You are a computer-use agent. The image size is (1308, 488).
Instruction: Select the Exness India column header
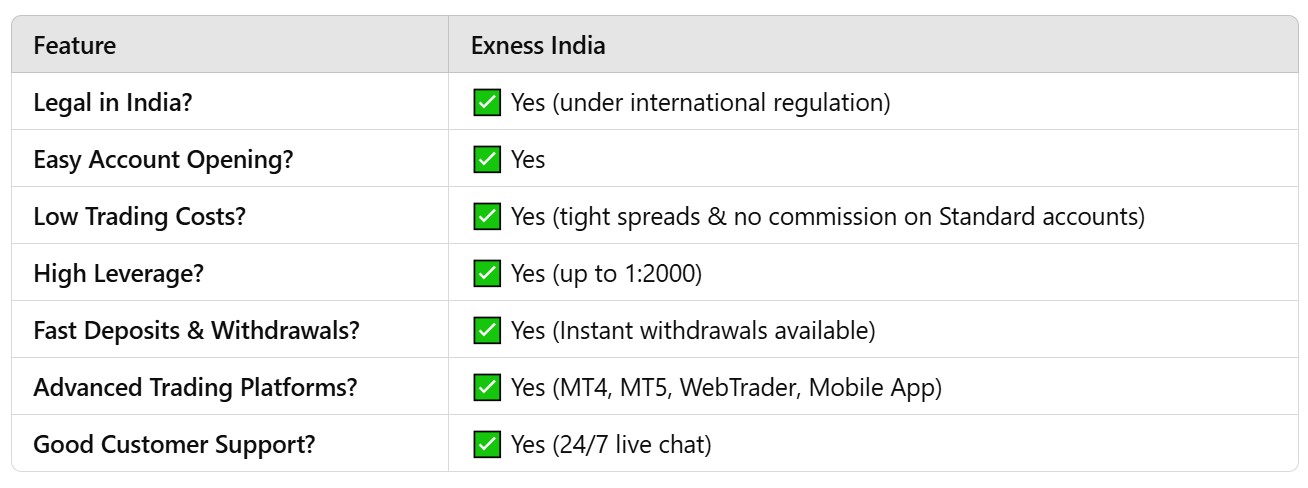(x=538, y=46)
